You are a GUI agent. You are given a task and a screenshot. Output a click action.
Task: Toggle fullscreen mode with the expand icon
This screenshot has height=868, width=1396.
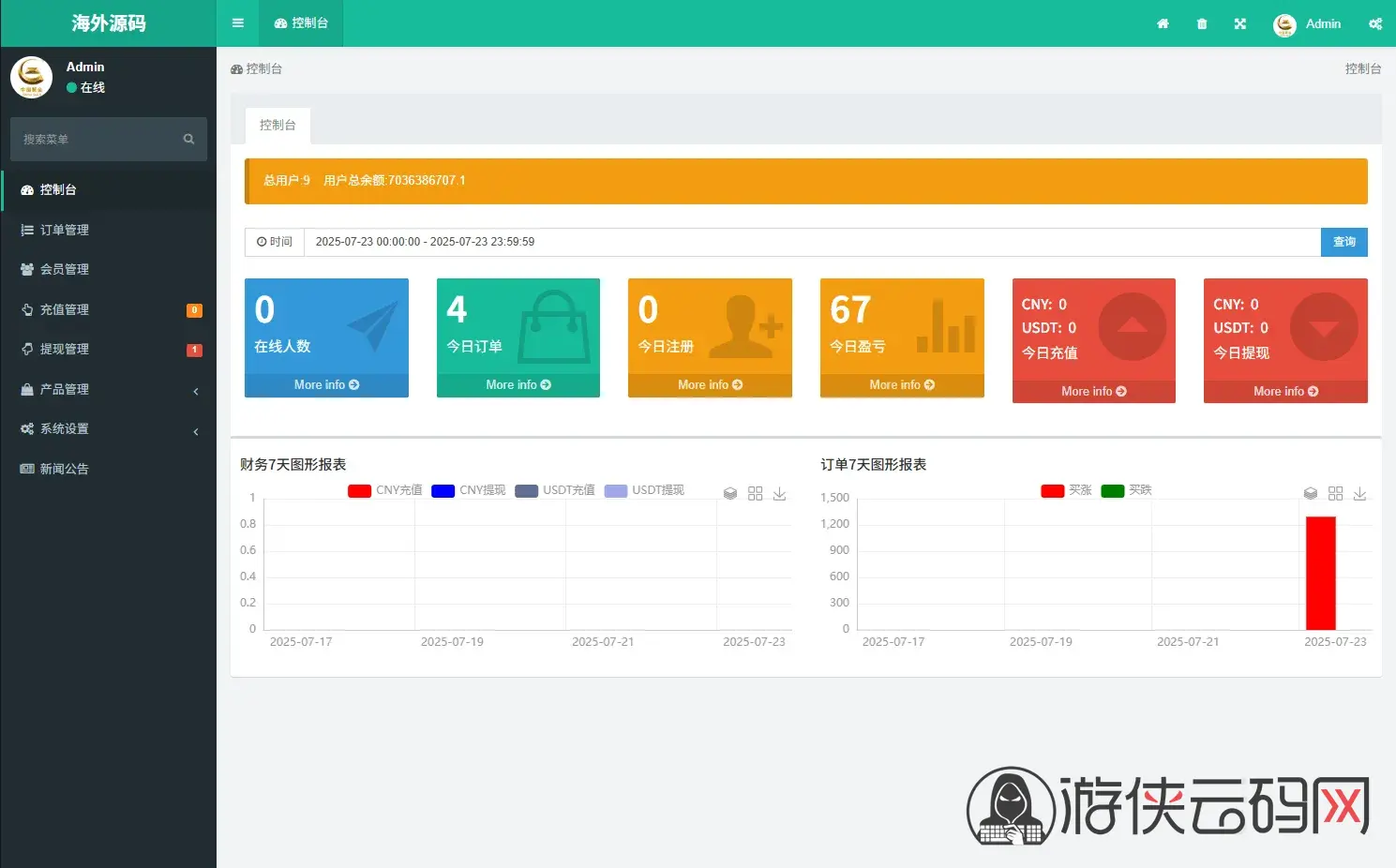(1240, 23)
